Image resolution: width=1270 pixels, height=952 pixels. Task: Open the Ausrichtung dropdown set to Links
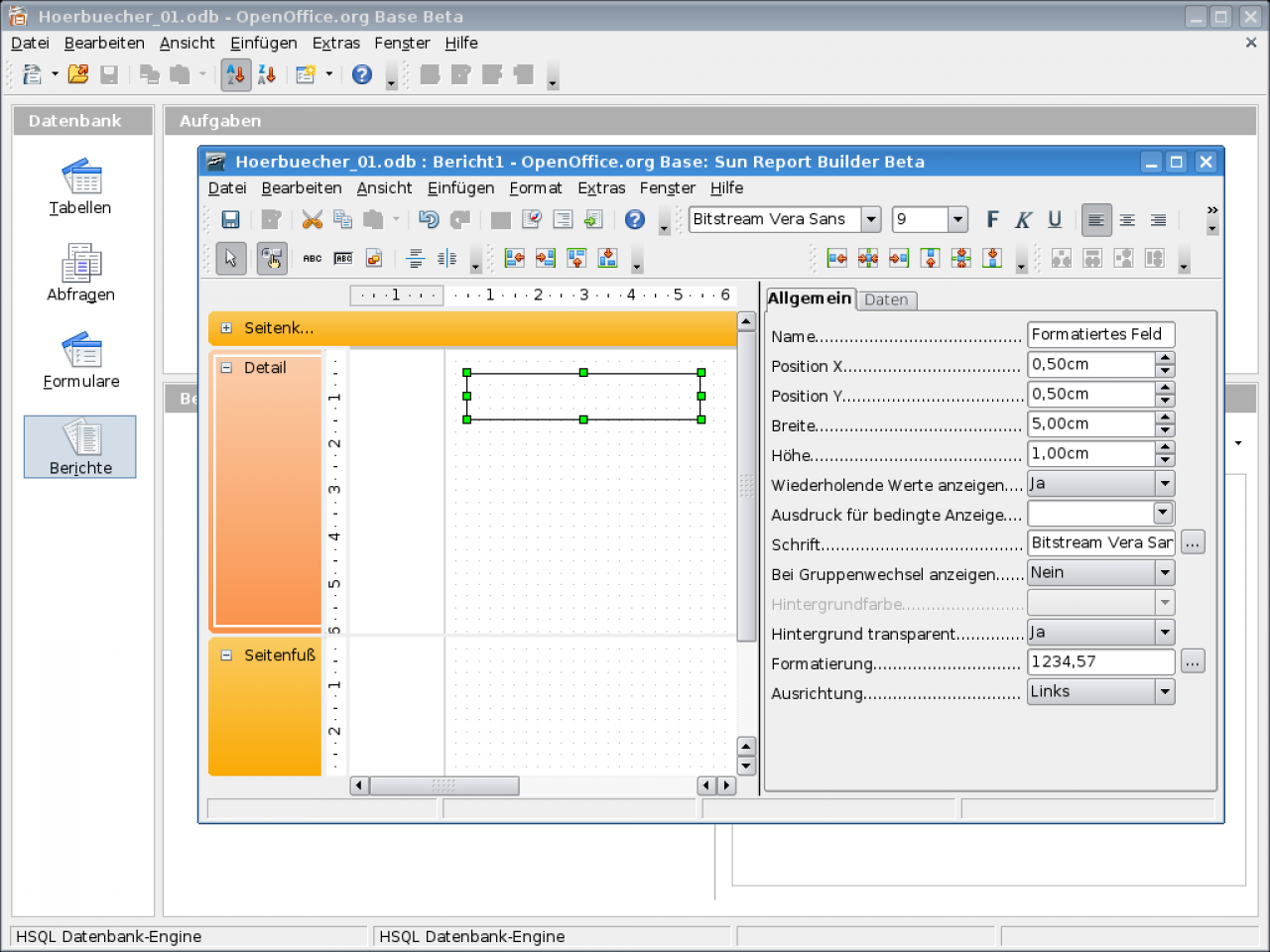pos(1164,691)
